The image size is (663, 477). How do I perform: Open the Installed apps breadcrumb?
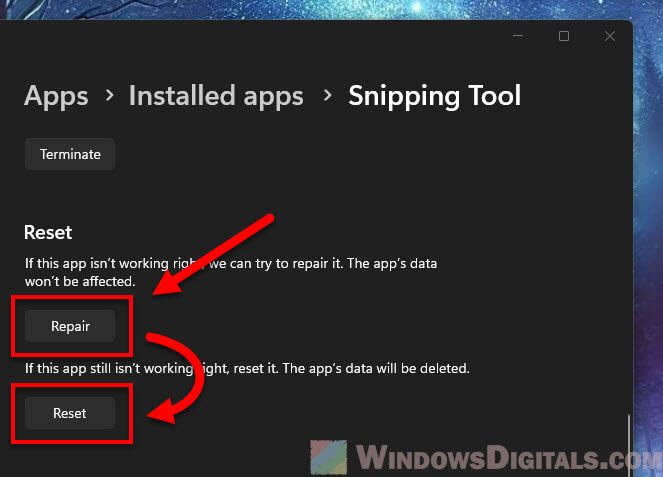(216, 96)
